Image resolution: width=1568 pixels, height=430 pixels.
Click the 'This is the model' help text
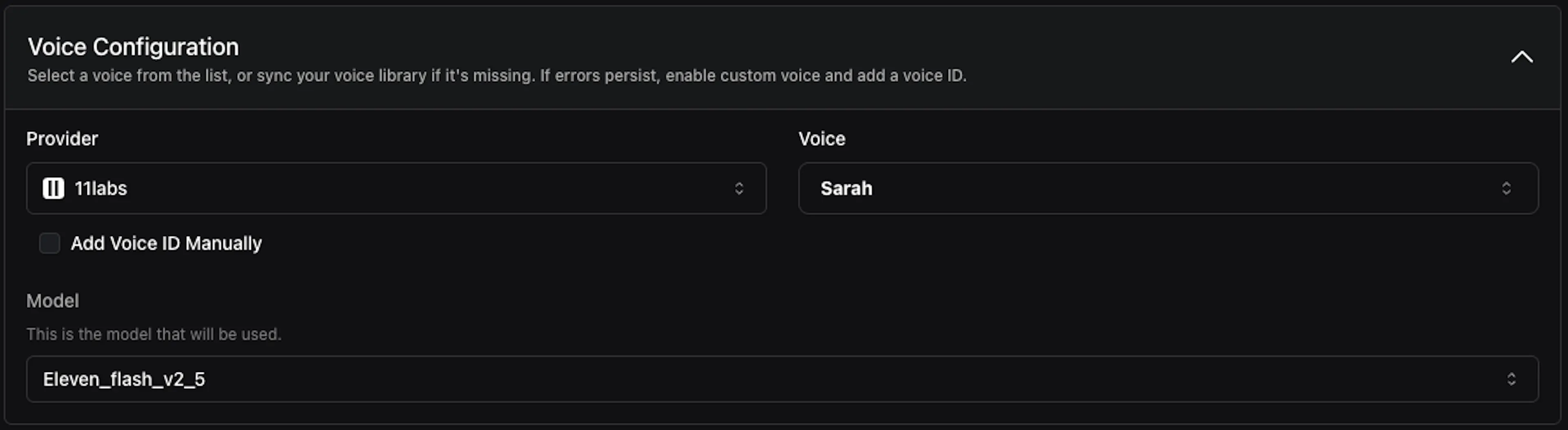coord(154,334)
